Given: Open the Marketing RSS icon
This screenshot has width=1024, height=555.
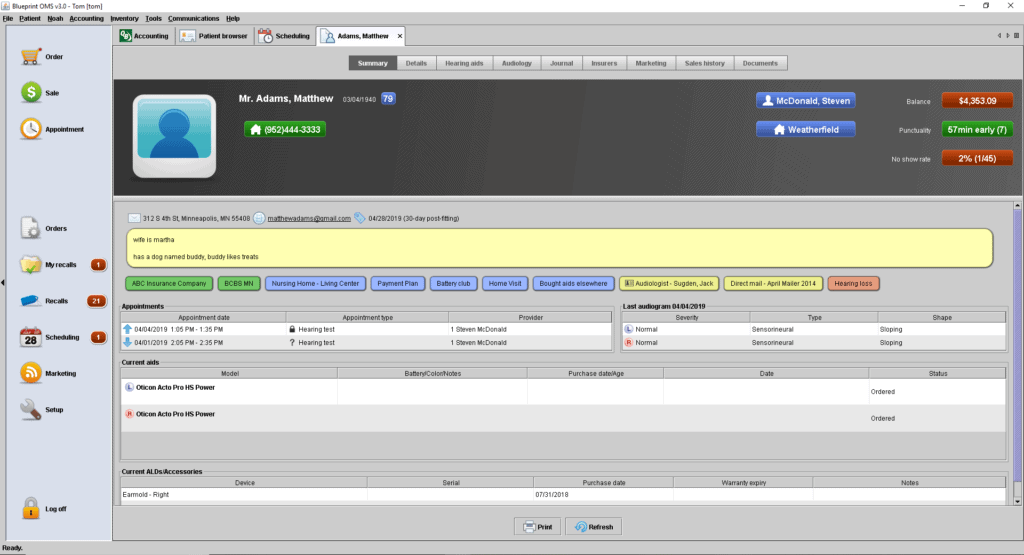Looking at the screenshot, I should click(x=30, y=373).
